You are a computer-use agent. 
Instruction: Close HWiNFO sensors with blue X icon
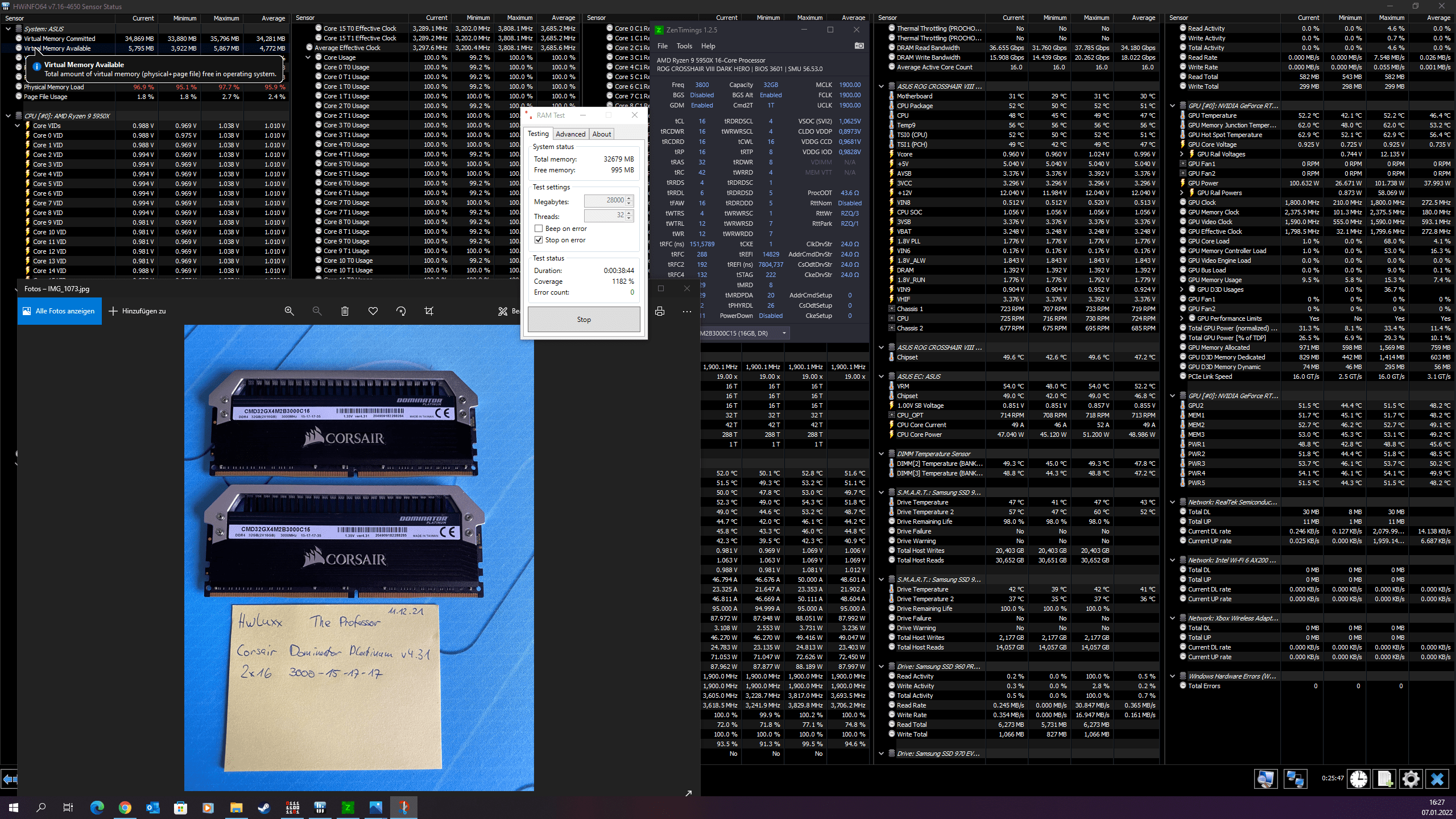(1437, 779)
